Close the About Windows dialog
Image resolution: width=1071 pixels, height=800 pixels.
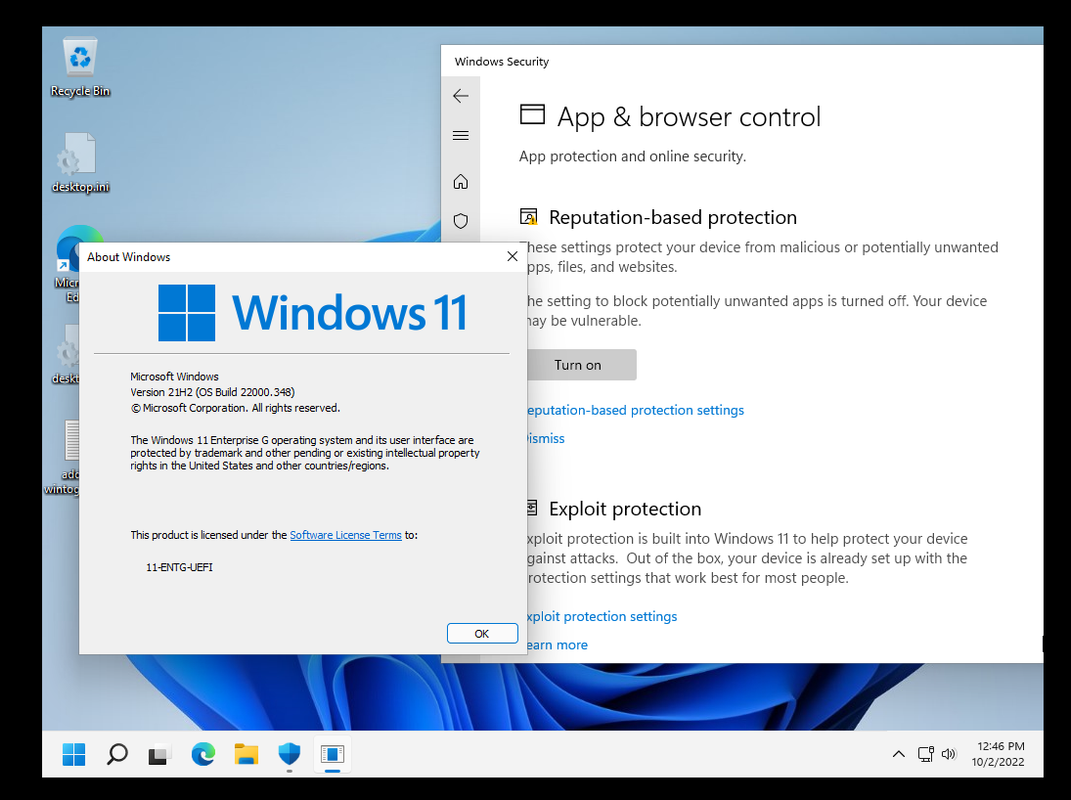[512, 256]
